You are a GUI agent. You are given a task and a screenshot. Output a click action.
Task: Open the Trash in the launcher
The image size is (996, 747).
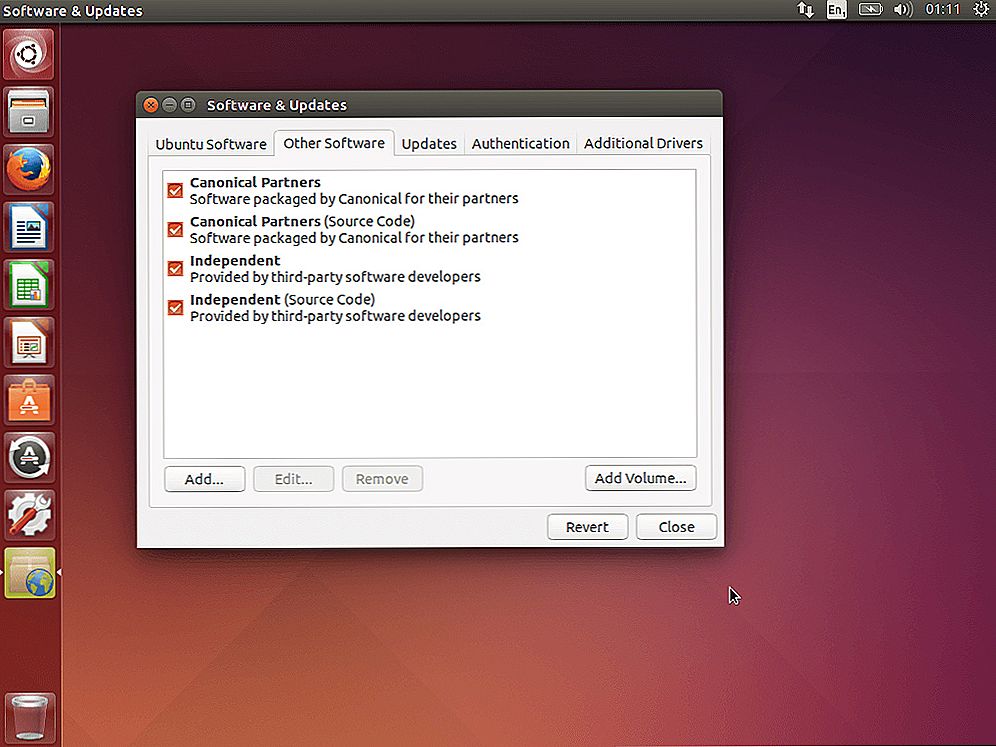[29, 718]
